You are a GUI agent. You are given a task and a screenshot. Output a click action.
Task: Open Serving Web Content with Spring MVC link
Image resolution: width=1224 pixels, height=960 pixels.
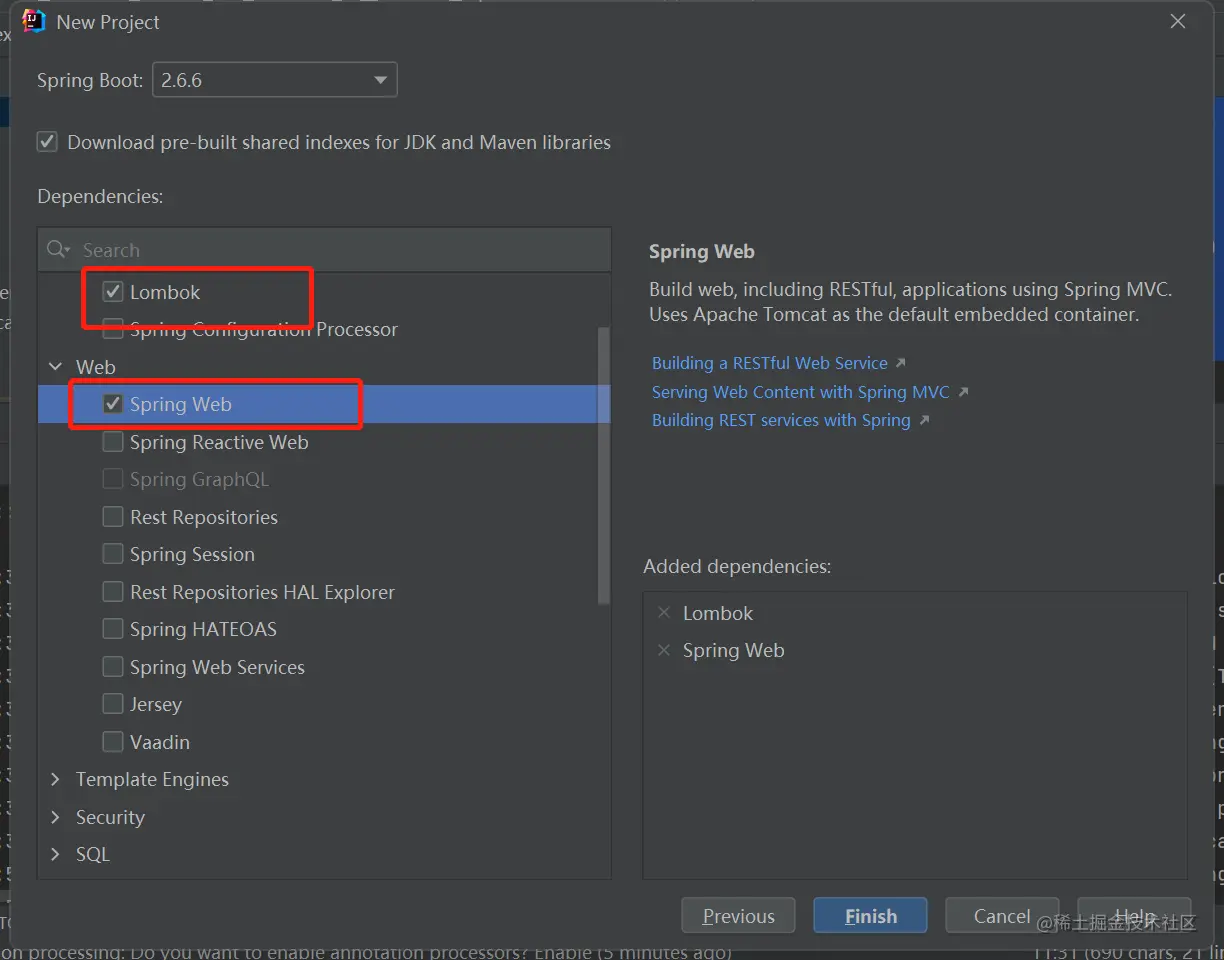click(x=801, y=392)
